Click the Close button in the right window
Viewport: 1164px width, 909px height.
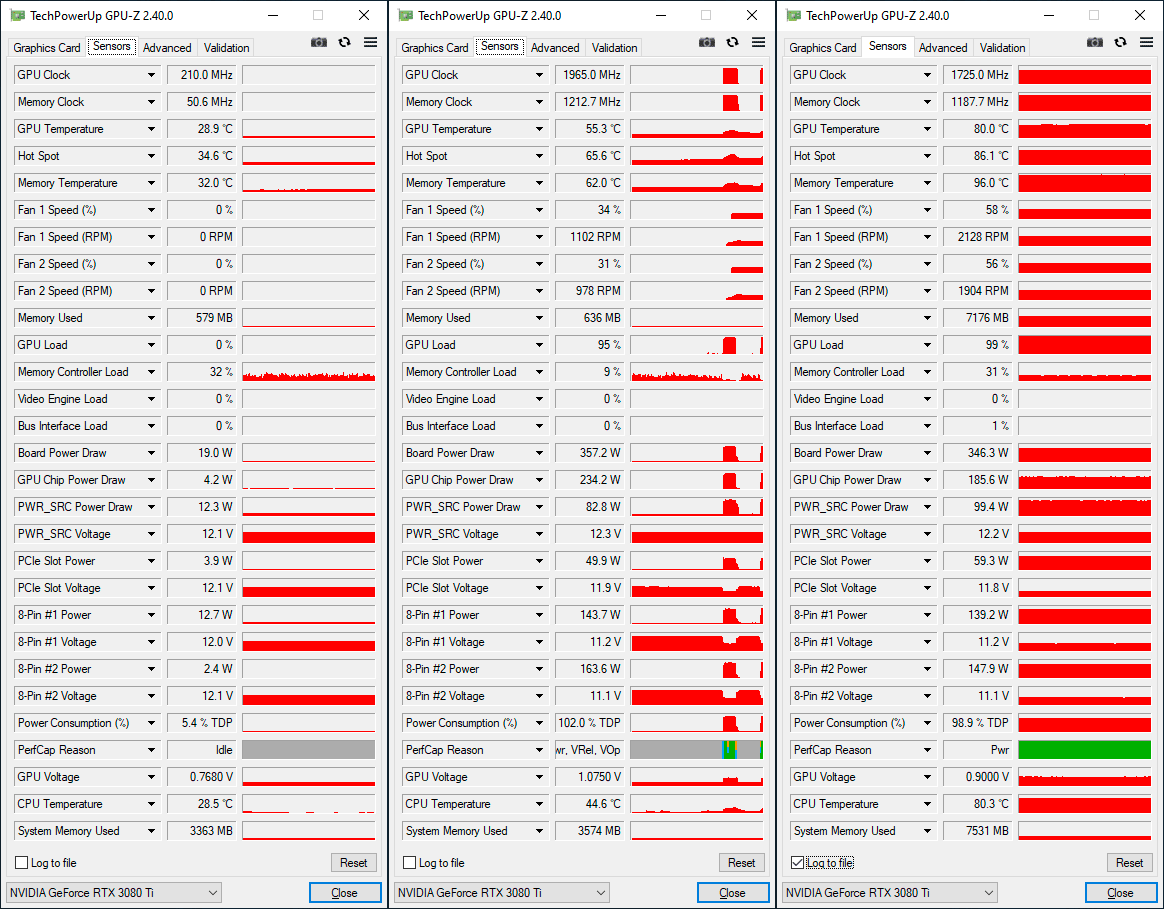[1120, 893]
